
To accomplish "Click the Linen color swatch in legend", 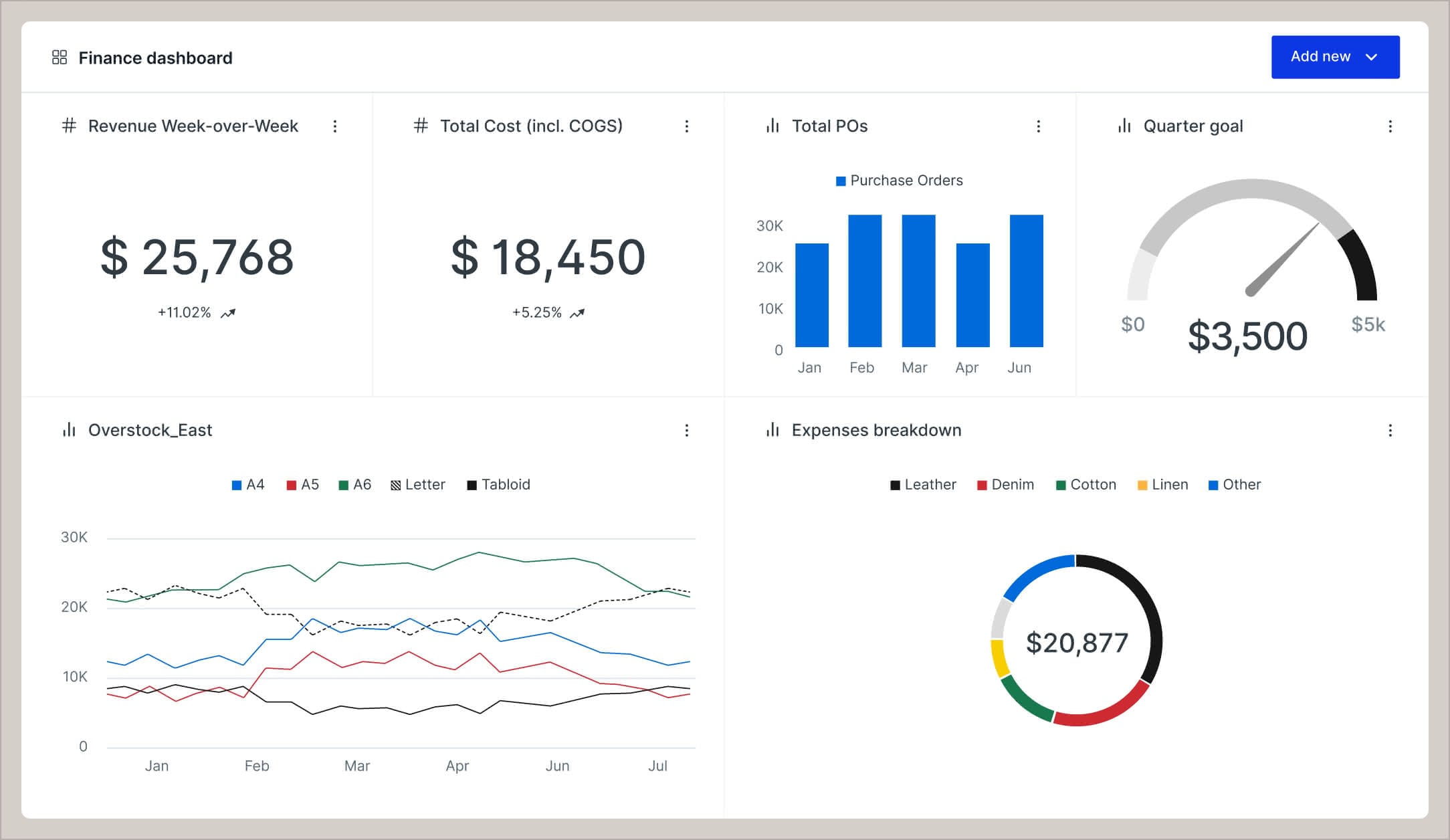I will coord(1142,486).
